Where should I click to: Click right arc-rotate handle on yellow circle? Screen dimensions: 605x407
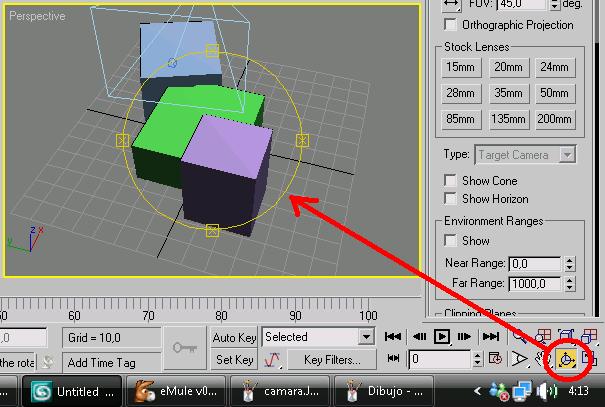click(302, 140)
